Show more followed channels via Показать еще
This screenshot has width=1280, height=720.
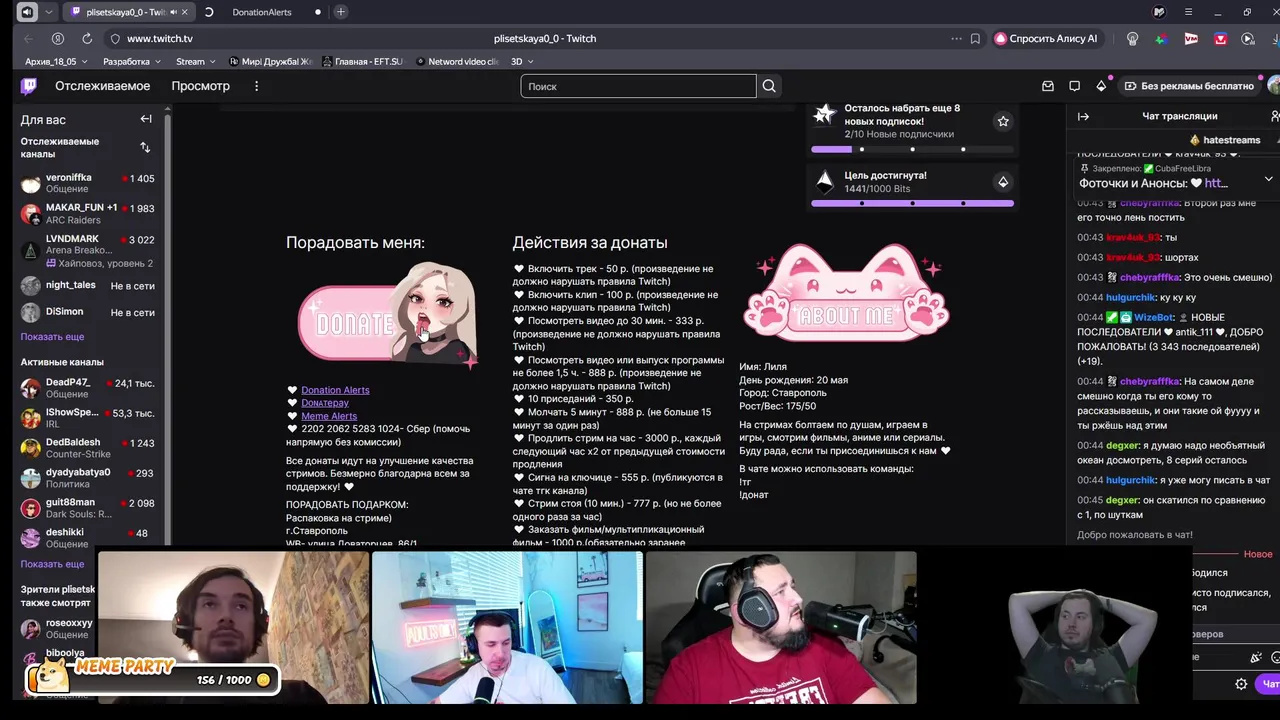click(x=52, y=337)
